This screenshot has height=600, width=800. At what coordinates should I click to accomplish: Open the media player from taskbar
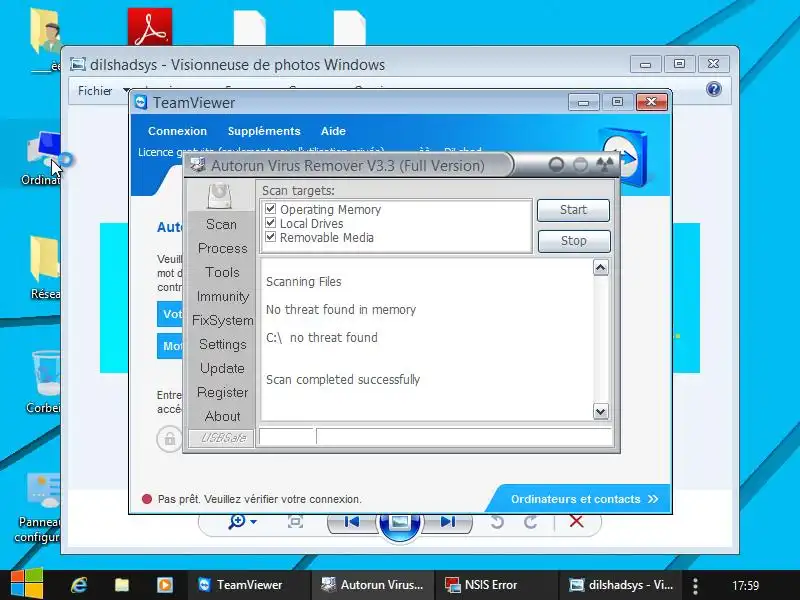coord(165,585)
